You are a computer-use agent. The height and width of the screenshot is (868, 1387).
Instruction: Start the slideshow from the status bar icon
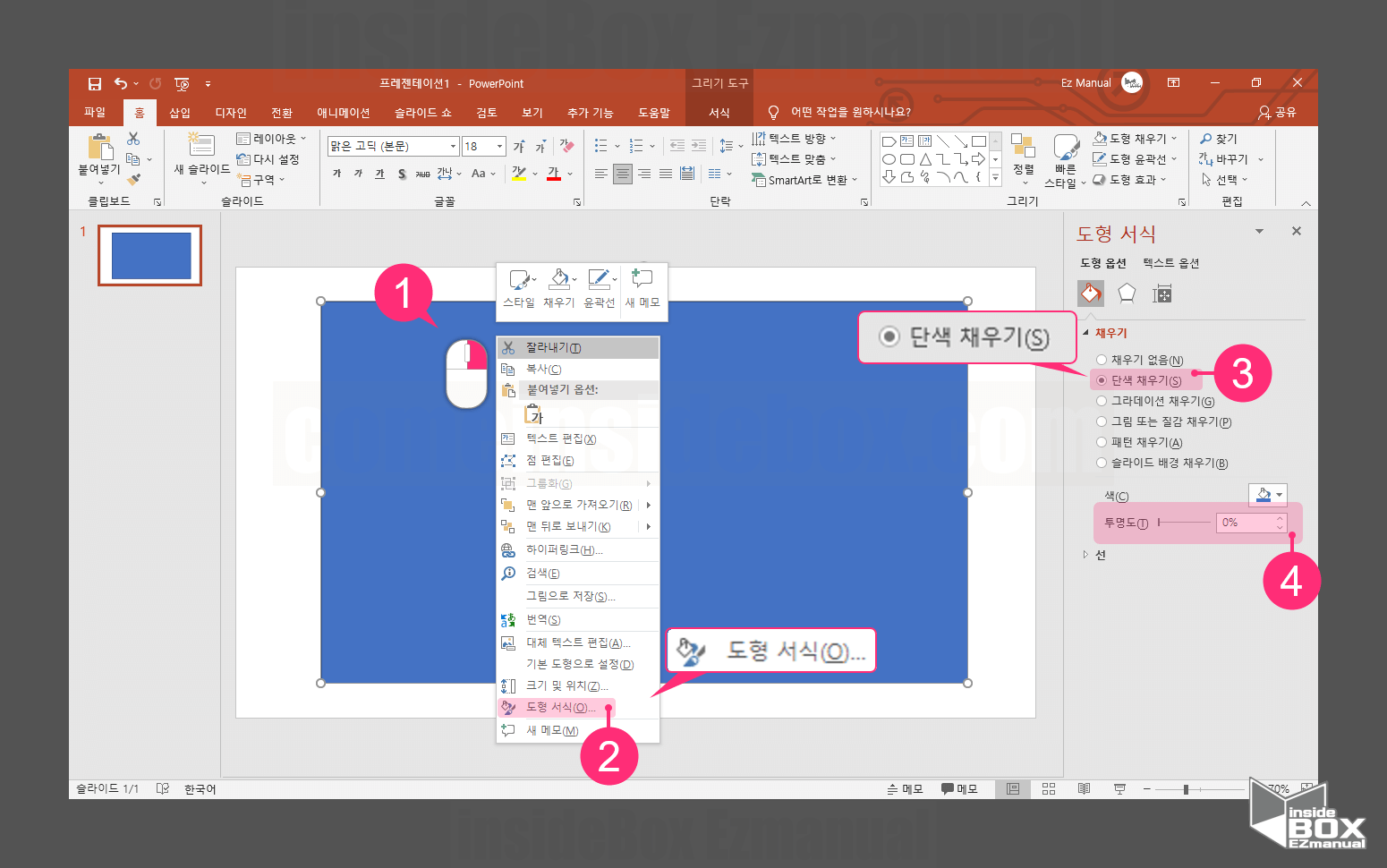pyautogui.click(x=1119, y=788)
